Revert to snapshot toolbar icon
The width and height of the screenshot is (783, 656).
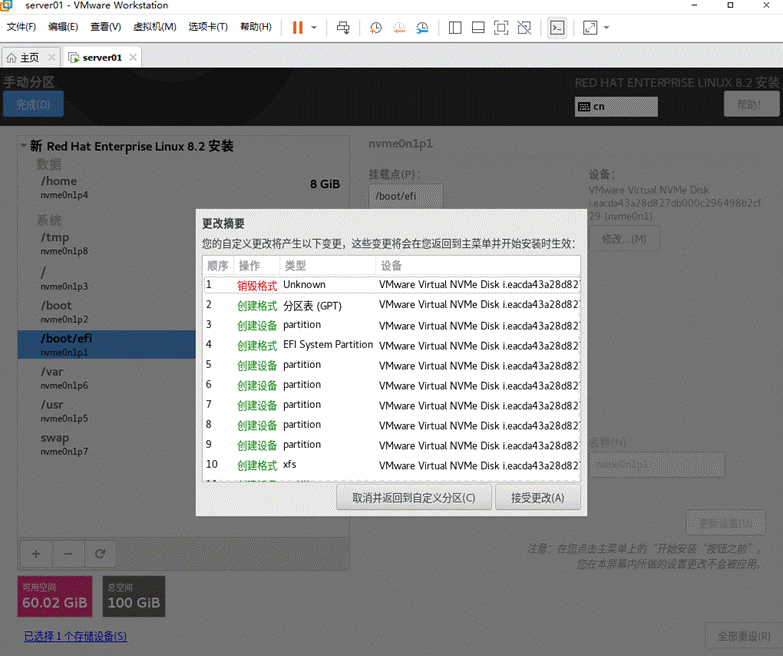click(399, 27)
